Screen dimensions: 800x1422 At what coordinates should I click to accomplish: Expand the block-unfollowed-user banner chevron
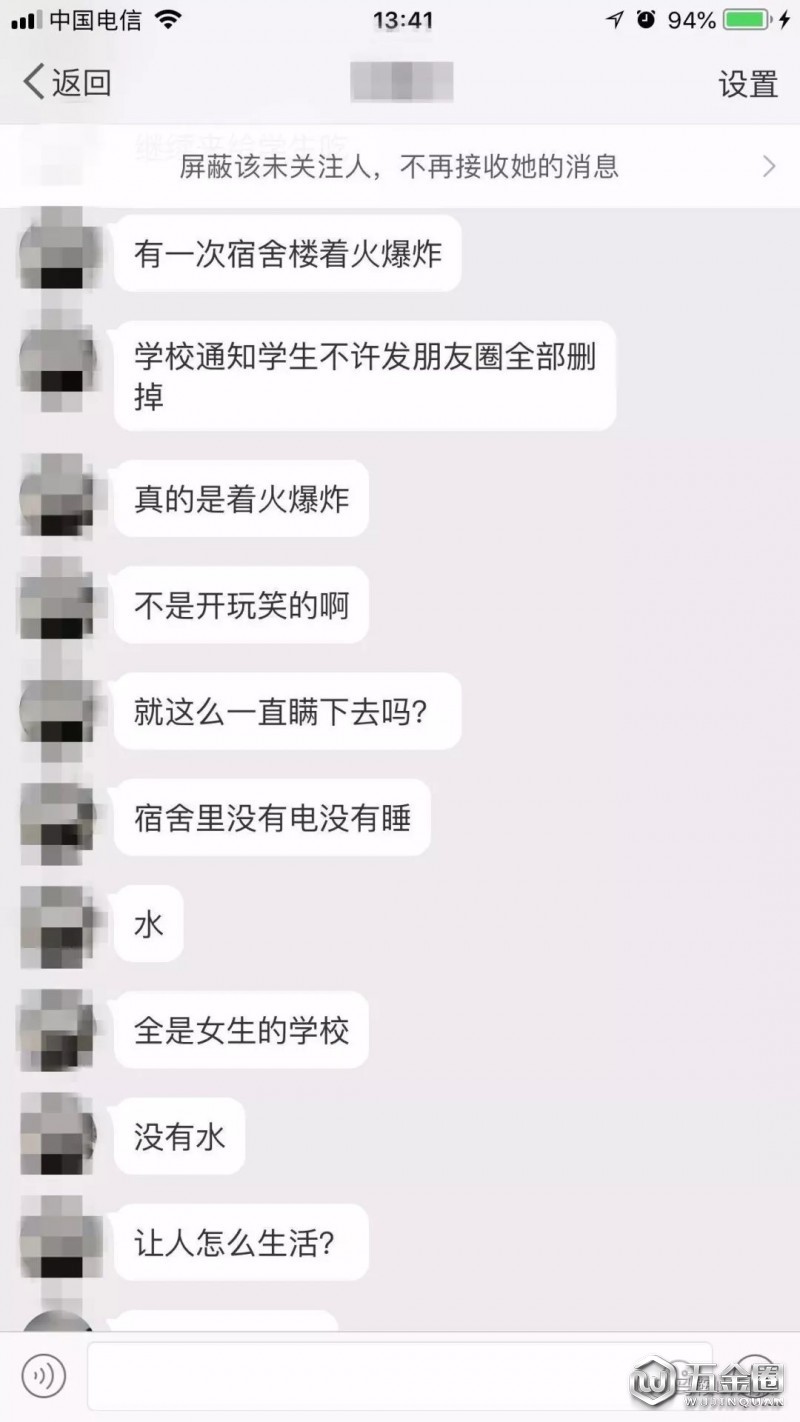click(x=768, y=166)
